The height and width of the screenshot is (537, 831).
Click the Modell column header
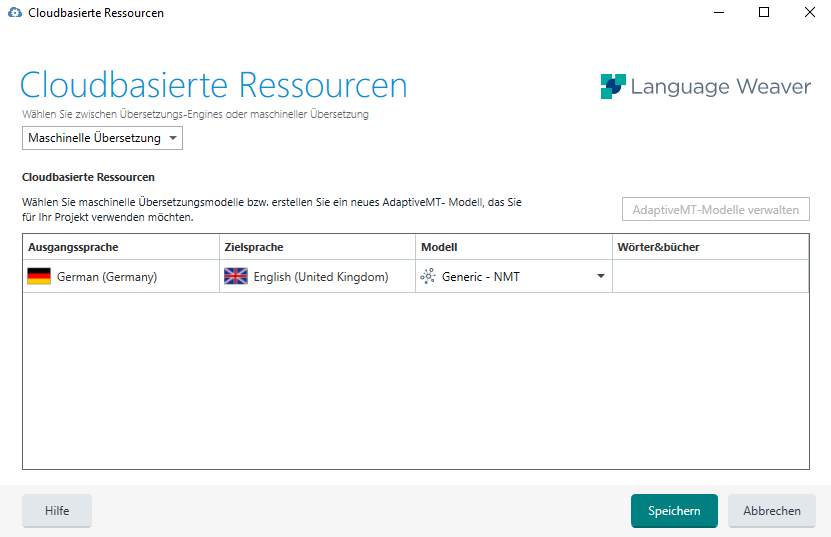[514, 247]
